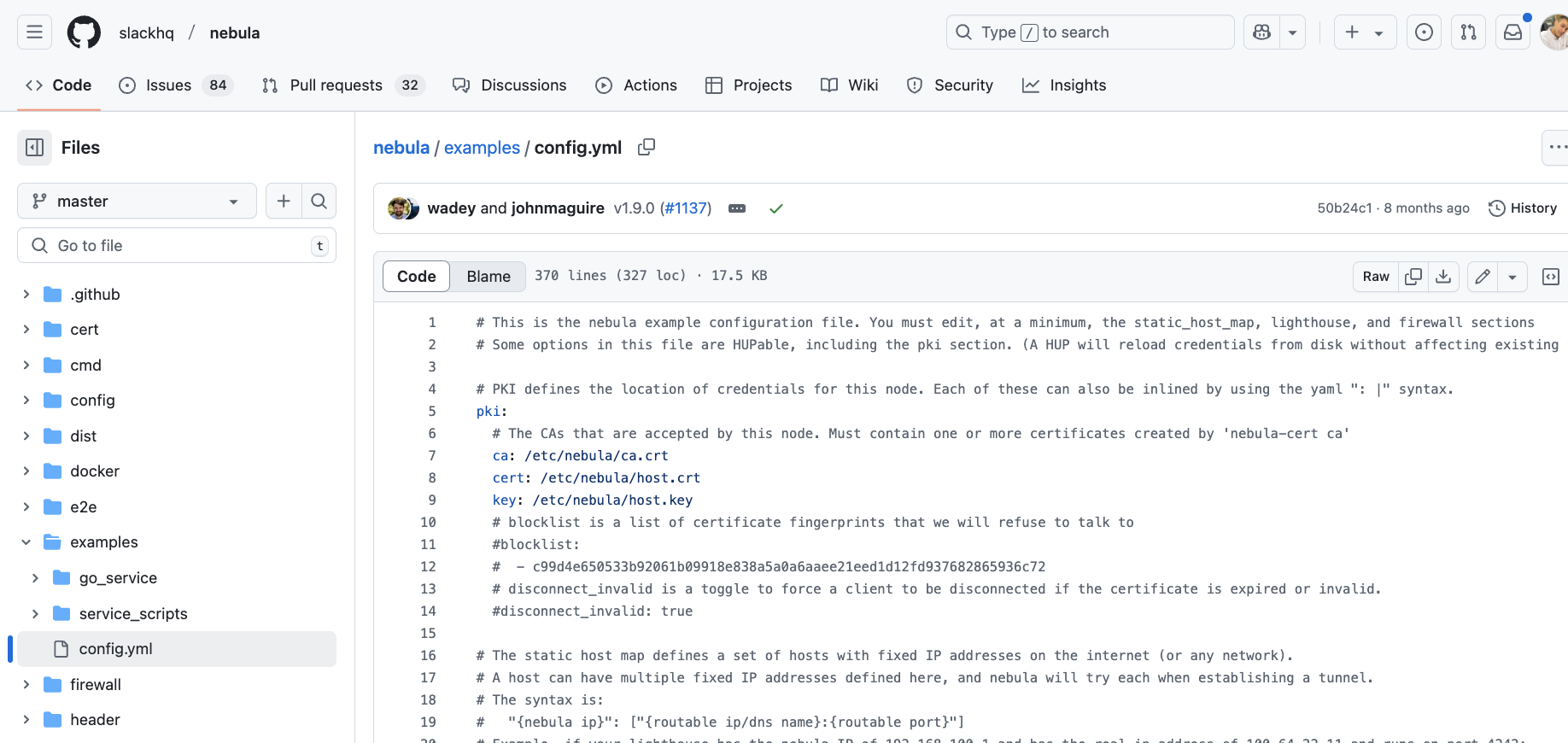
Task: Switch to Blame view
Action: pyautogui.click(x=489, y=277)
